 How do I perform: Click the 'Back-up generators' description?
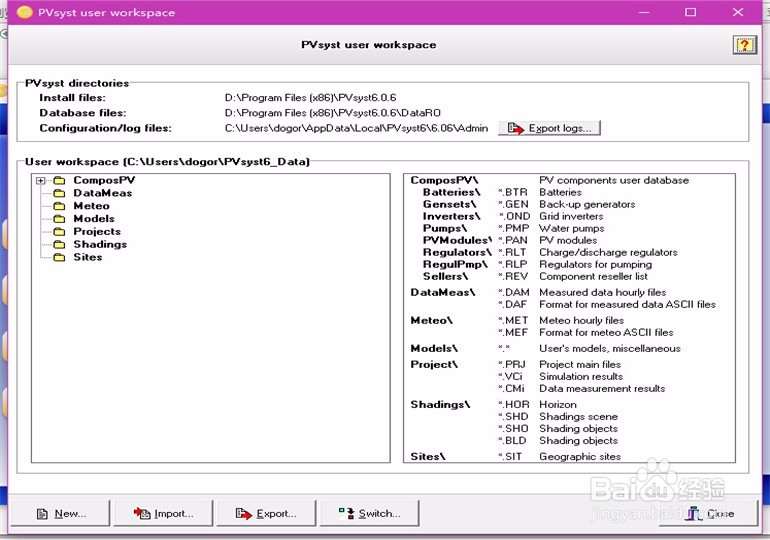[587, 204]
